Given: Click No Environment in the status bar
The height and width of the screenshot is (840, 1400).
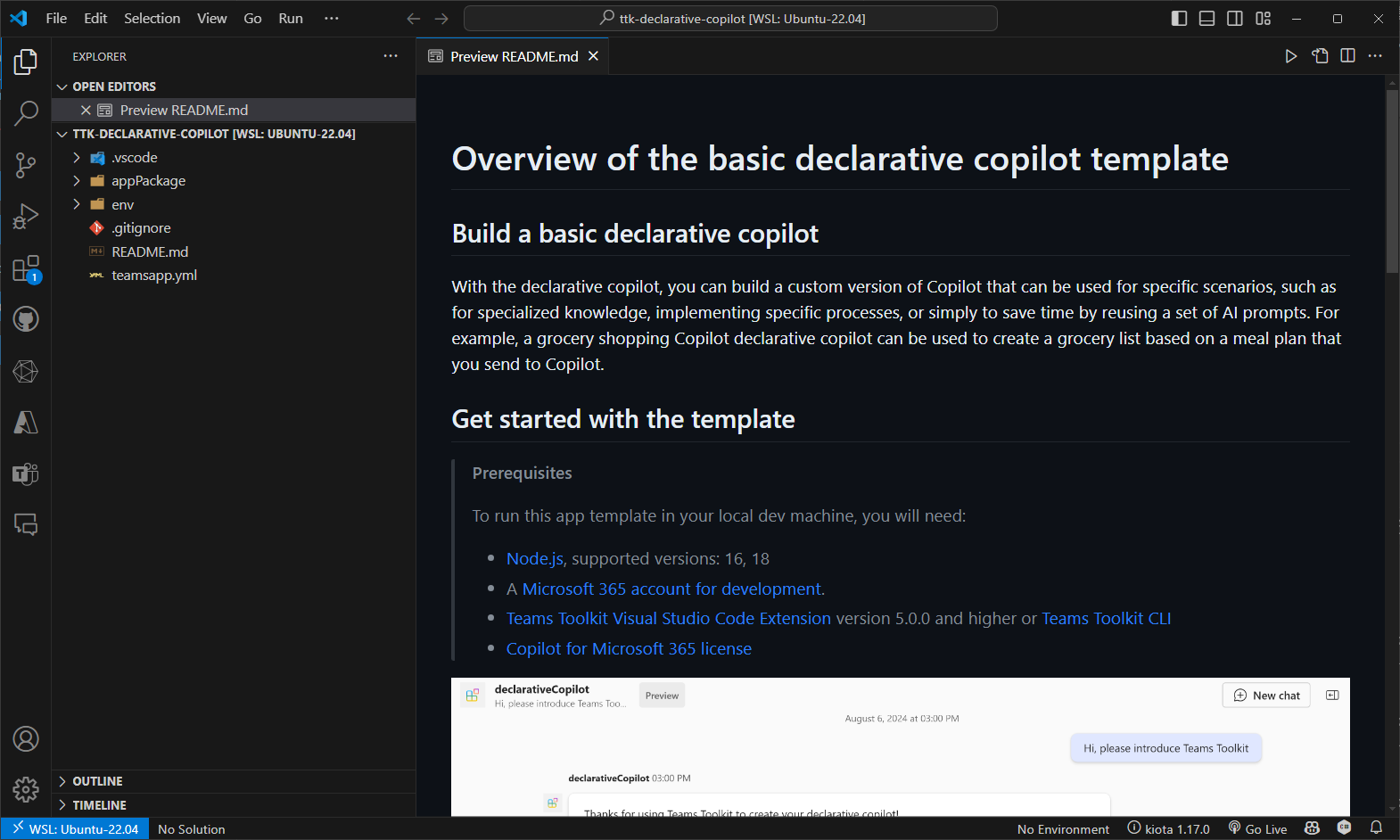Looking at the screenshot, I should point(1063,829).
